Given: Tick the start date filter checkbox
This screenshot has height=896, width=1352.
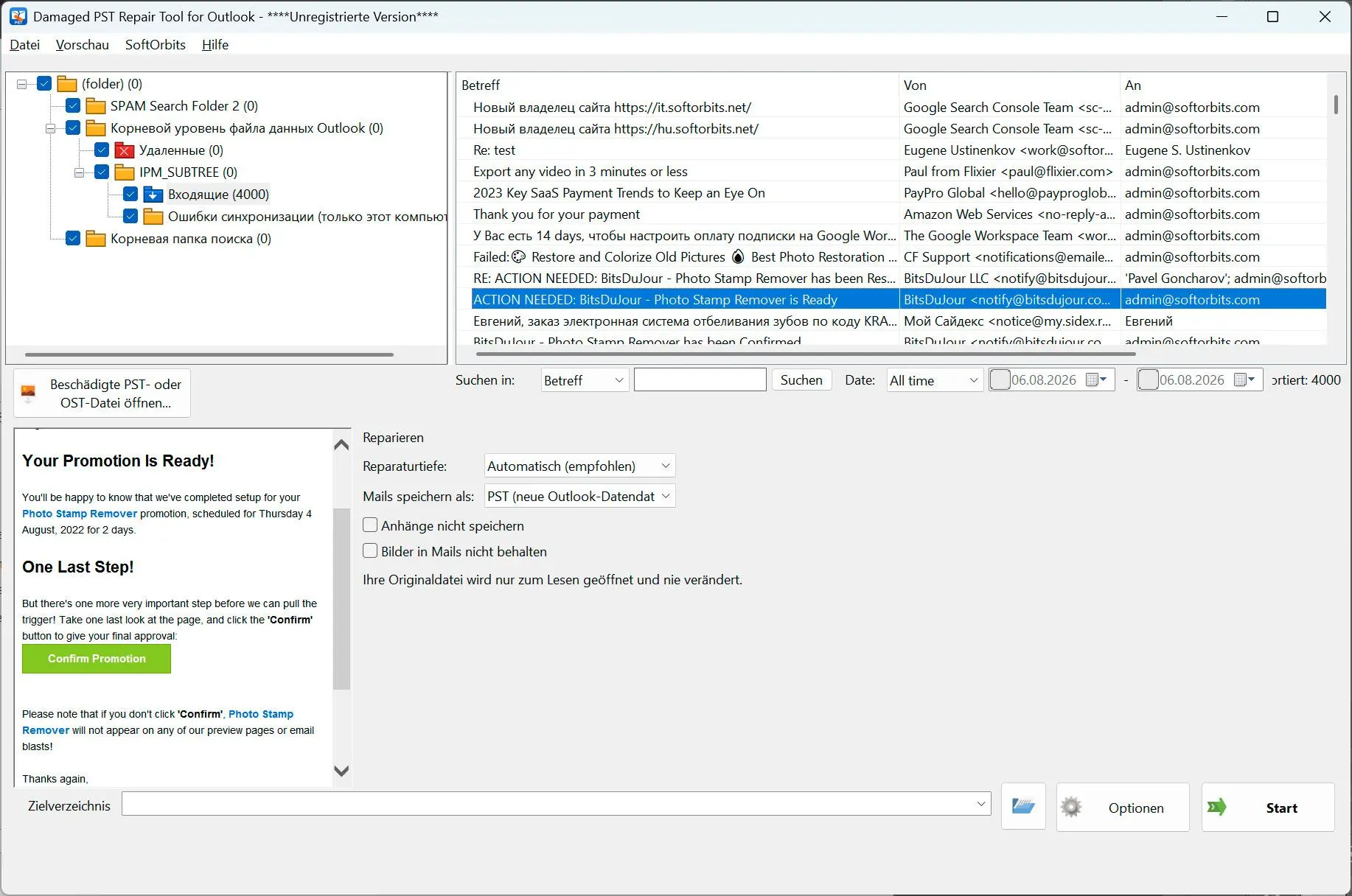Looking at the screenshot, I should [1000, 380].
